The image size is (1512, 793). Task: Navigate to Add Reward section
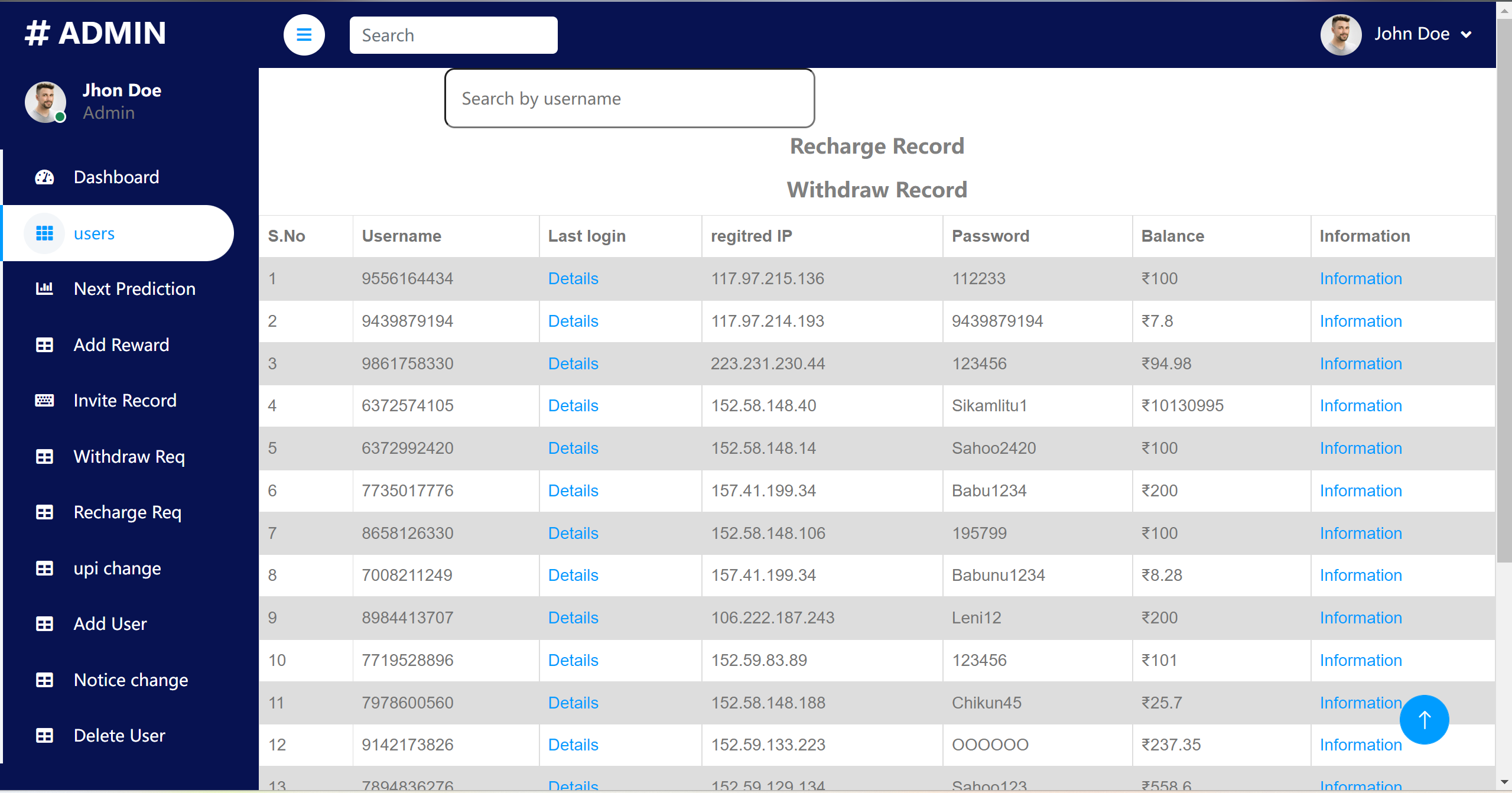(121, 344)
